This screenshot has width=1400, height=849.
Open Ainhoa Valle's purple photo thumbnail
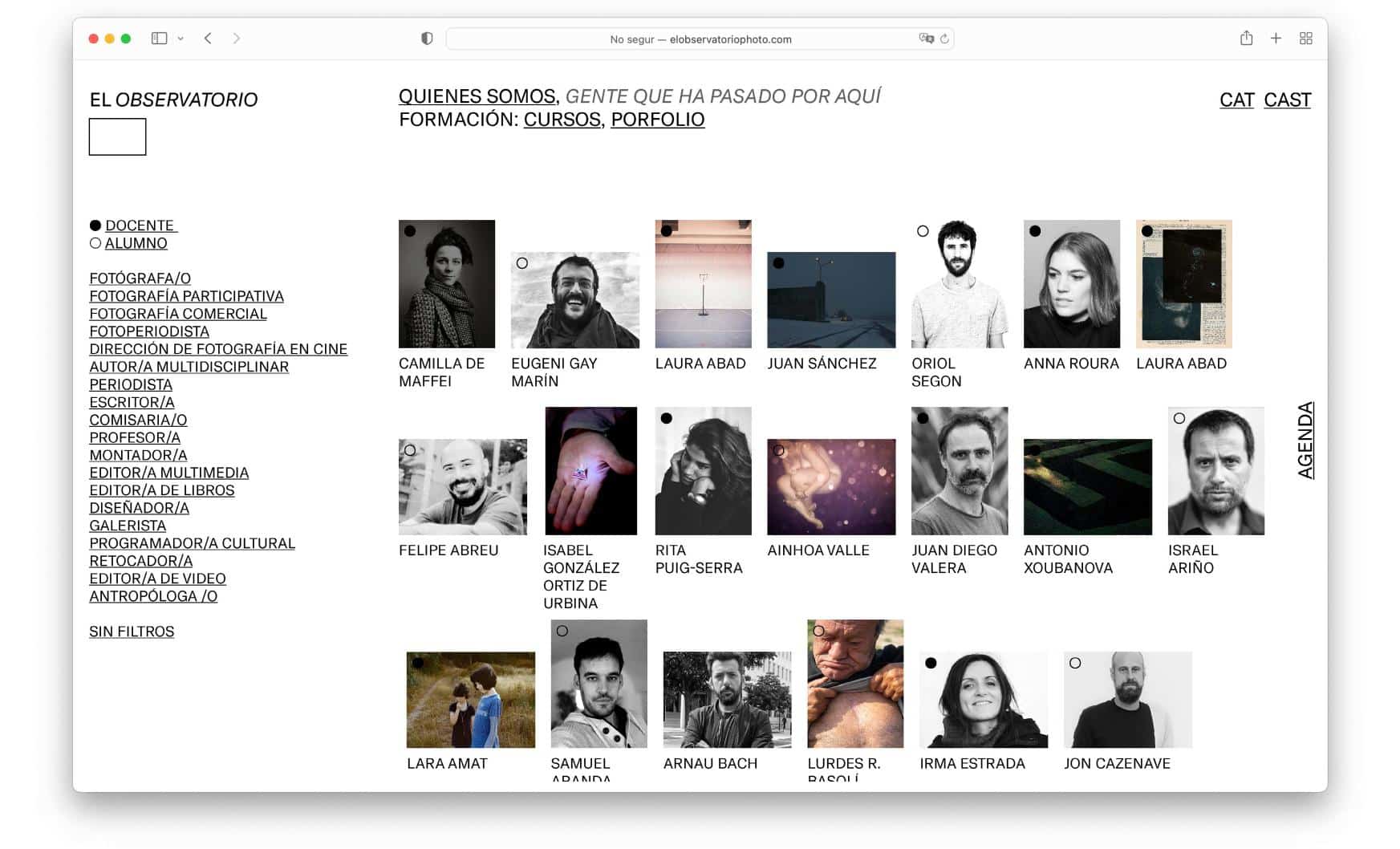(831, 487)
